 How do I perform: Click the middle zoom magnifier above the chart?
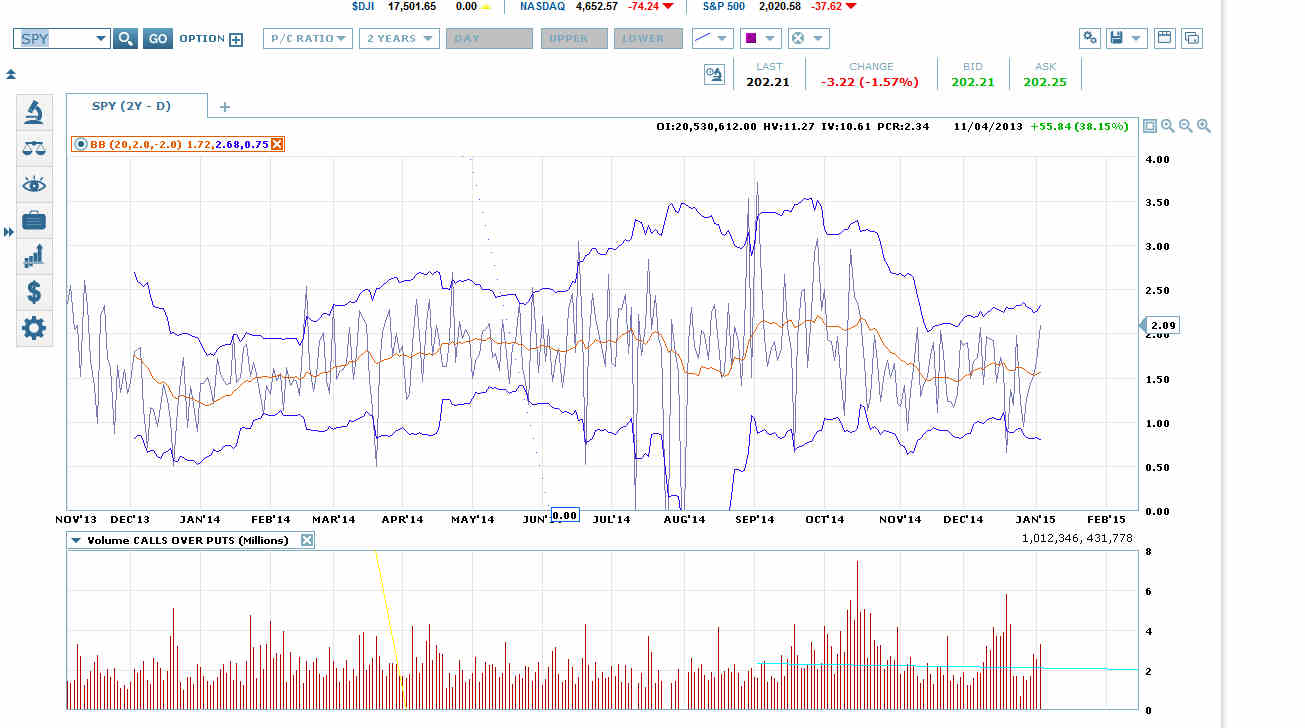tap(1185, 126)
